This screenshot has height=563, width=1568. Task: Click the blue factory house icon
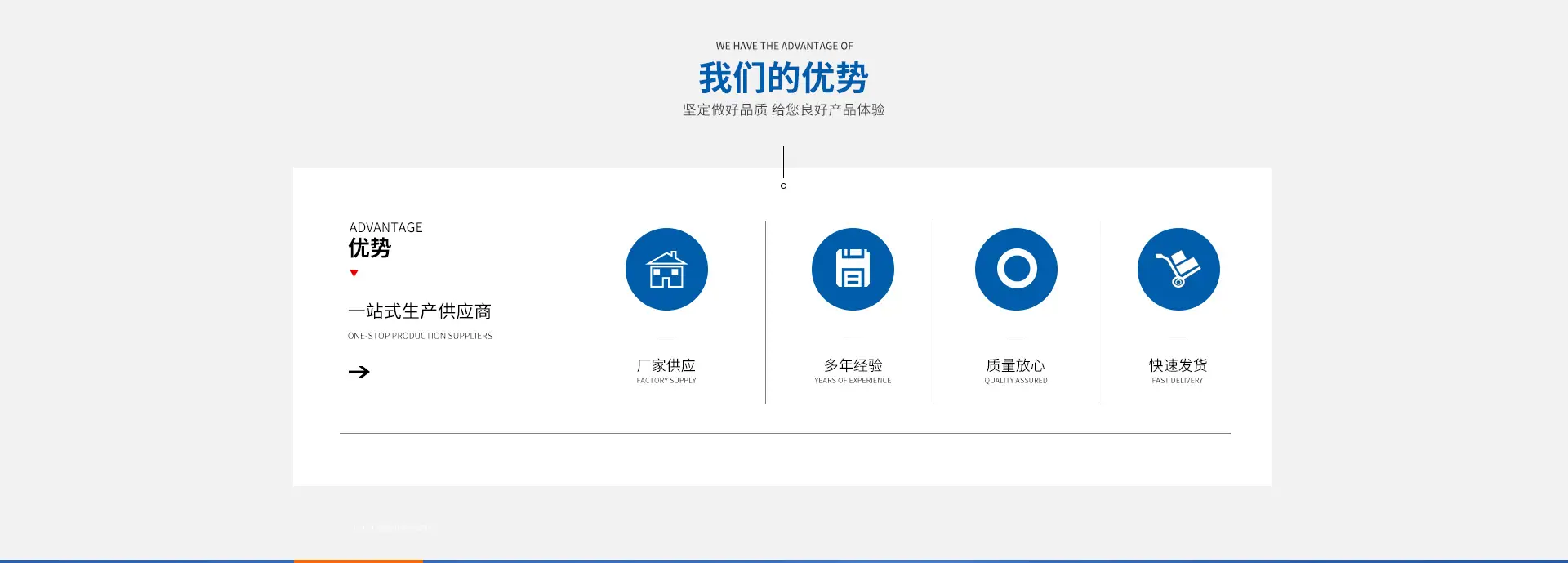(666, 269)
